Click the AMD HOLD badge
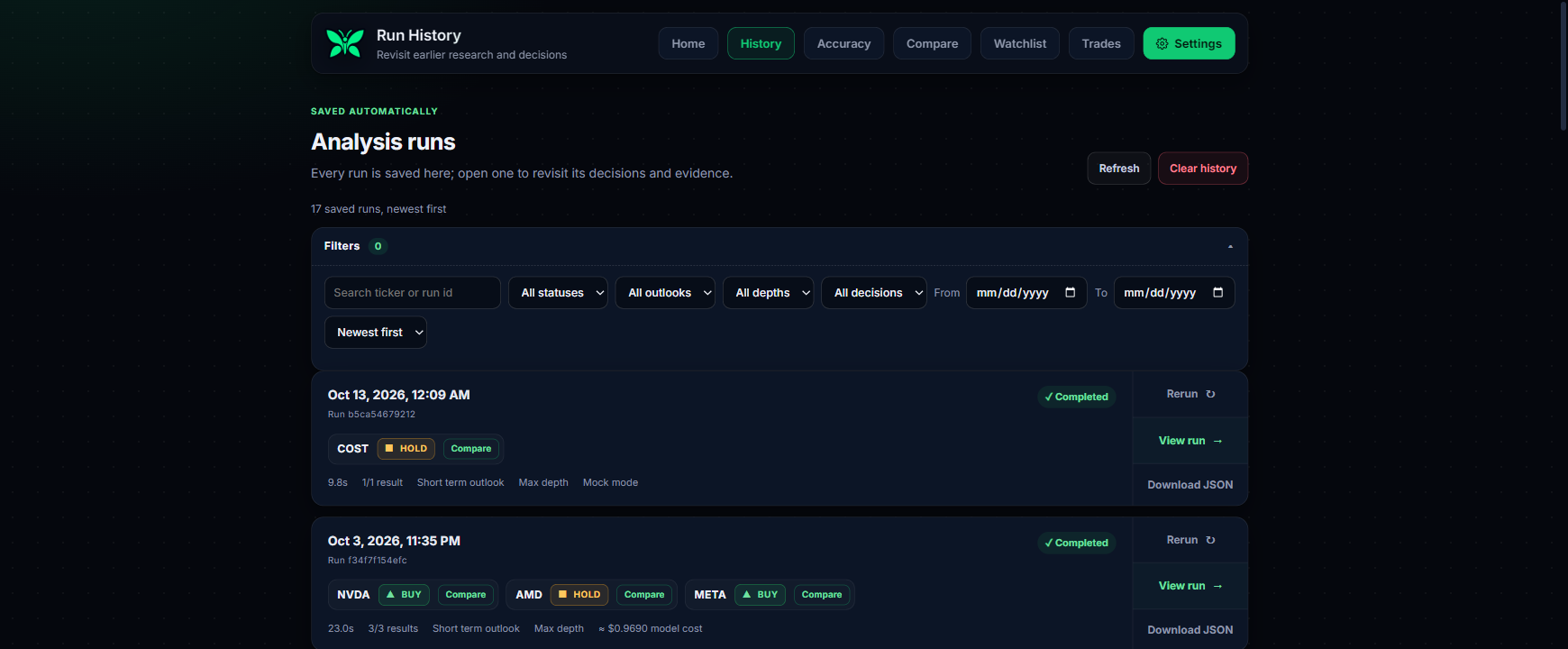1568x649 pixels. (579, 595)
